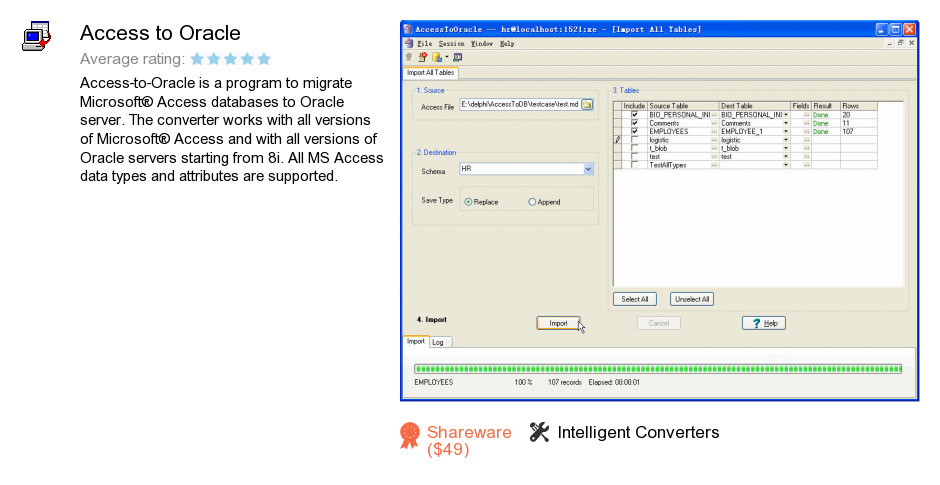The width and height of the screenshot is (940, 485).
Task: Click the monitor-shaped toolbar icon
Action: coord(457,57)
